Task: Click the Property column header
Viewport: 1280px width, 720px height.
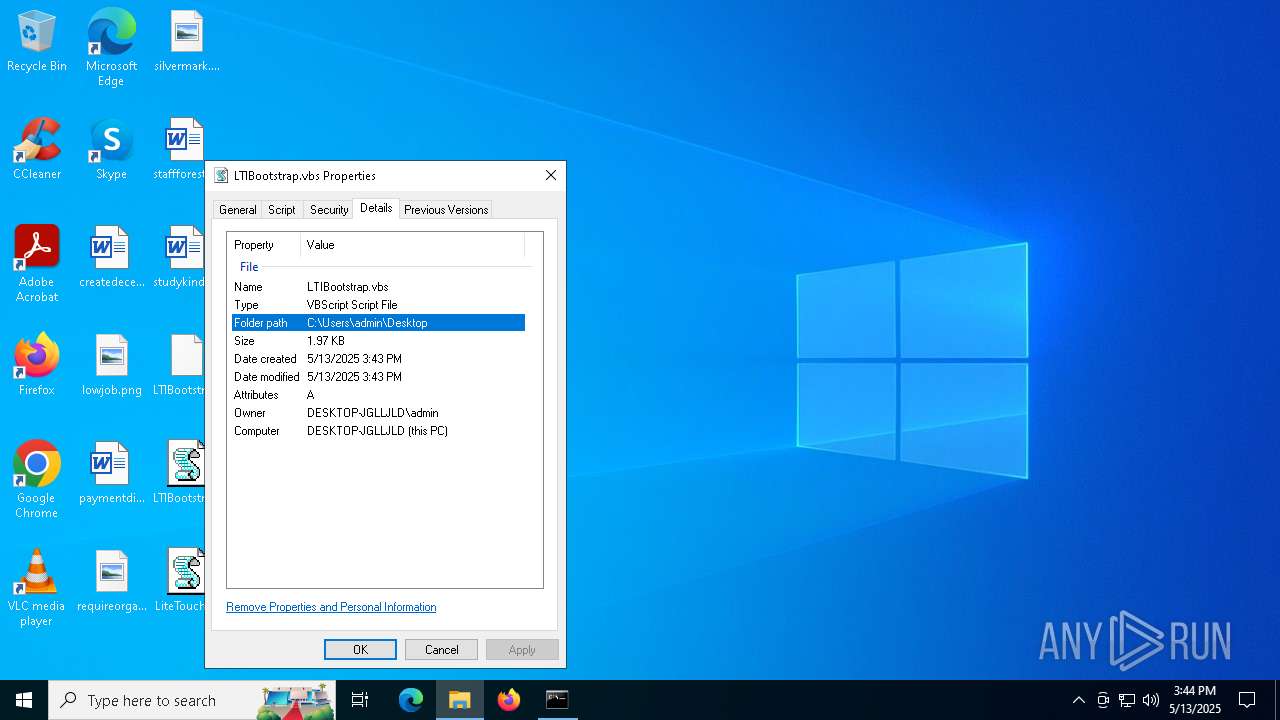Action: [x=264, y=245]
